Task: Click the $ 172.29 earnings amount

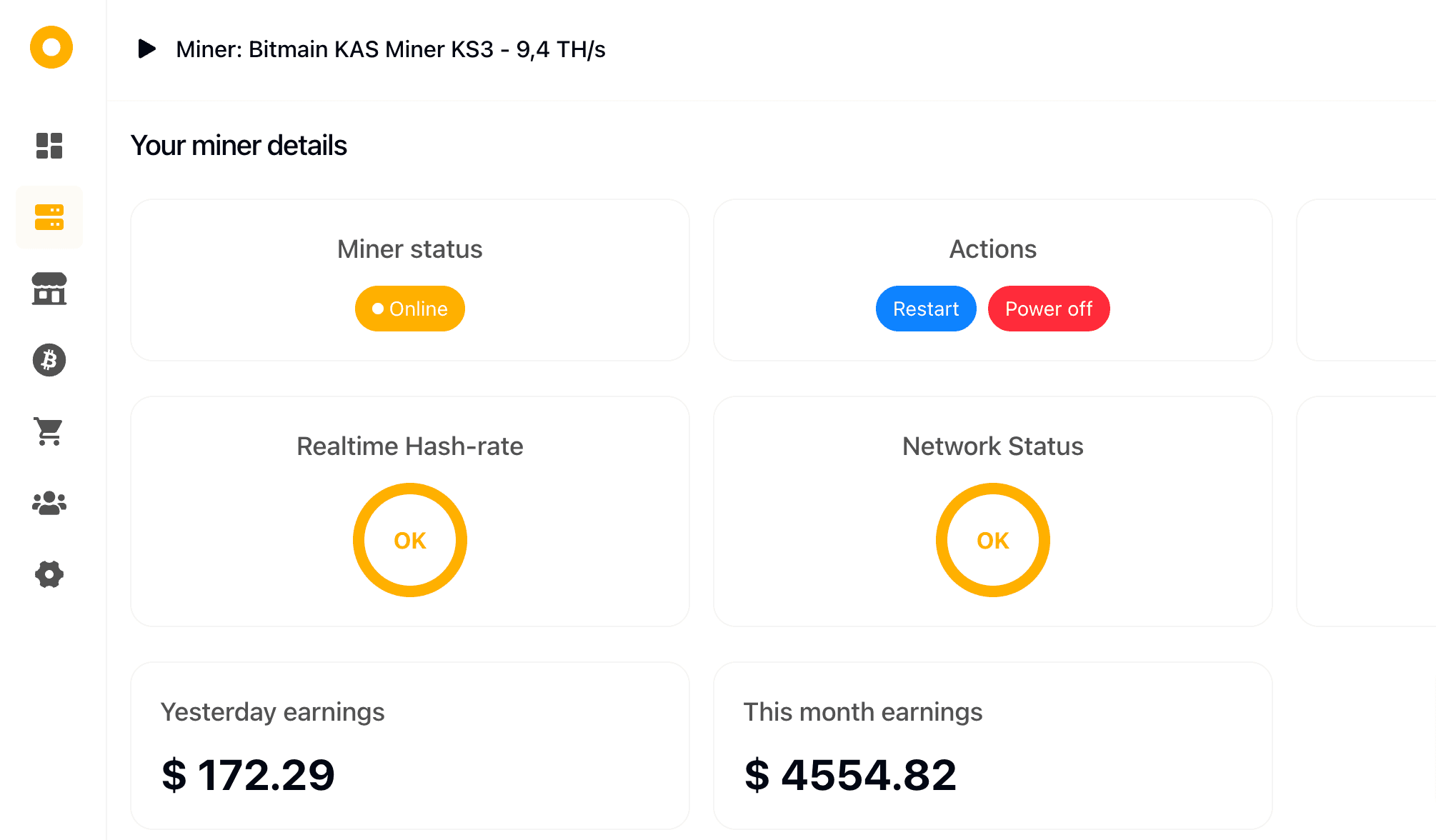Action: click(x=248, y=775)
